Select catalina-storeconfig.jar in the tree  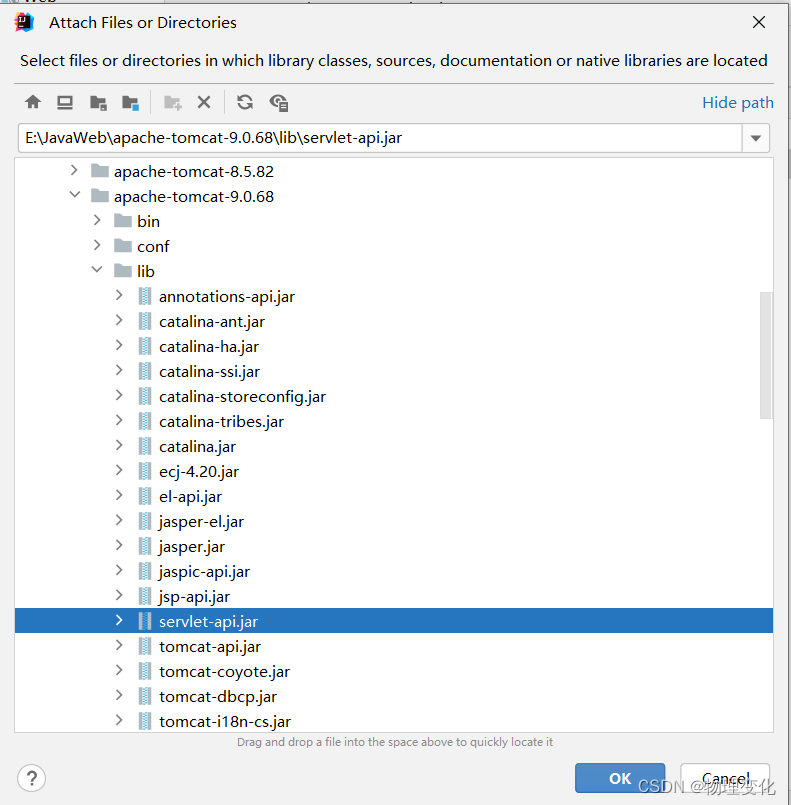click(x=242, y=396)
